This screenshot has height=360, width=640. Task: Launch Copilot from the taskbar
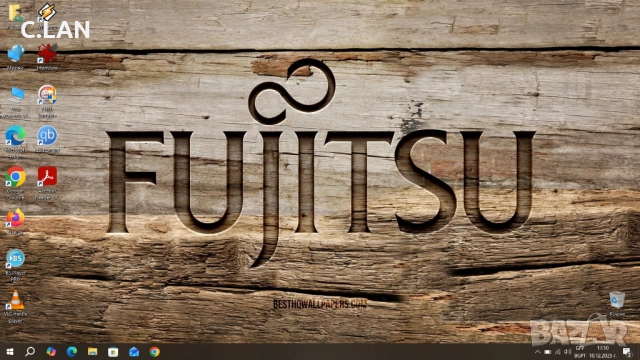pos(51,351)
